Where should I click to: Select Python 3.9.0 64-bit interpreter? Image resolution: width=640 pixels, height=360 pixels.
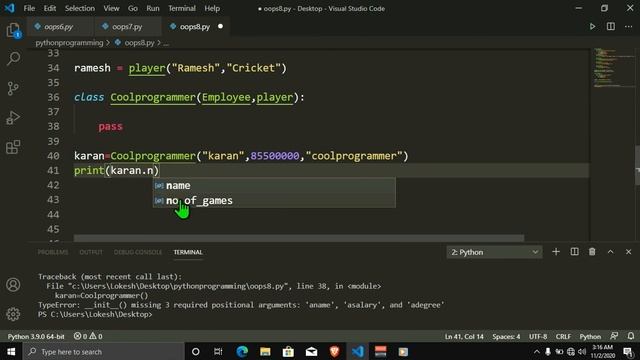pyautogui.click(x=36, y=336)
